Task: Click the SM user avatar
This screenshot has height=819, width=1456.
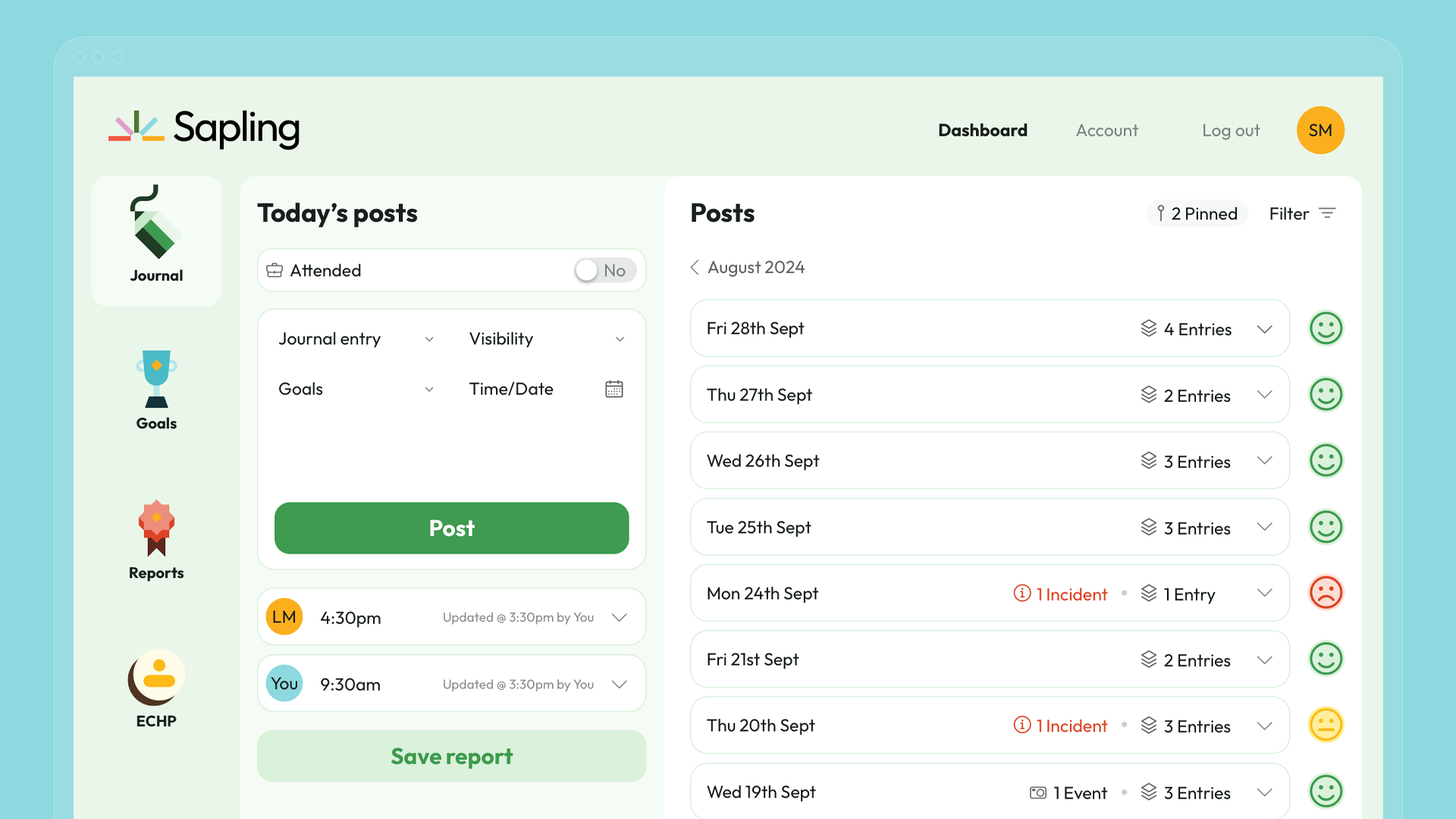Action: click(x=1319, y=130)
